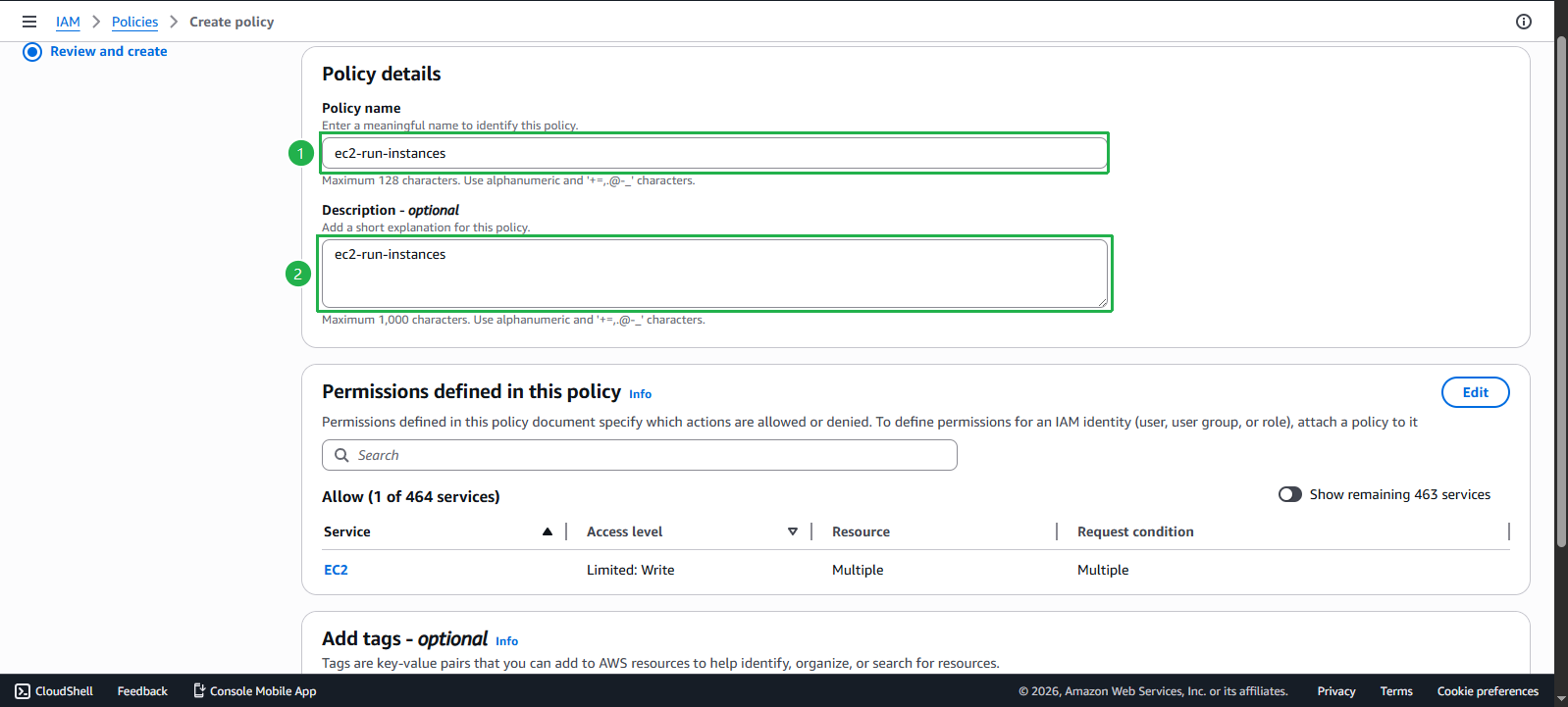Open Cookie preferences in footer
This screenshot has width=1568, height=707.
pyautogui.click(x=1488, y=691)
